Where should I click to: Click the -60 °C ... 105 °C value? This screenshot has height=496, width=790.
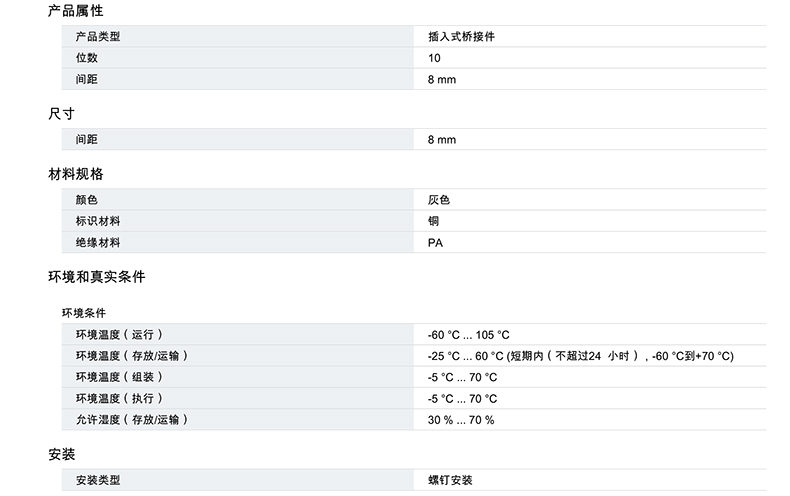pos(469,335)
